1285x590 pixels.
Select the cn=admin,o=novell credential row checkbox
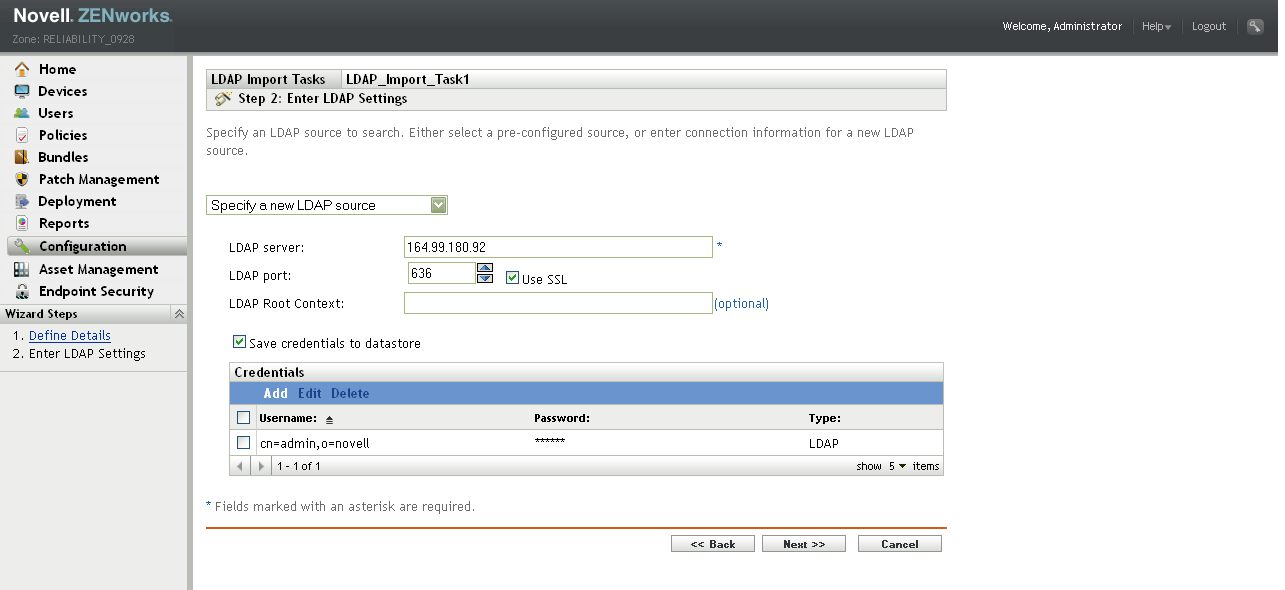pyautogui.click(x=243, y=442)
